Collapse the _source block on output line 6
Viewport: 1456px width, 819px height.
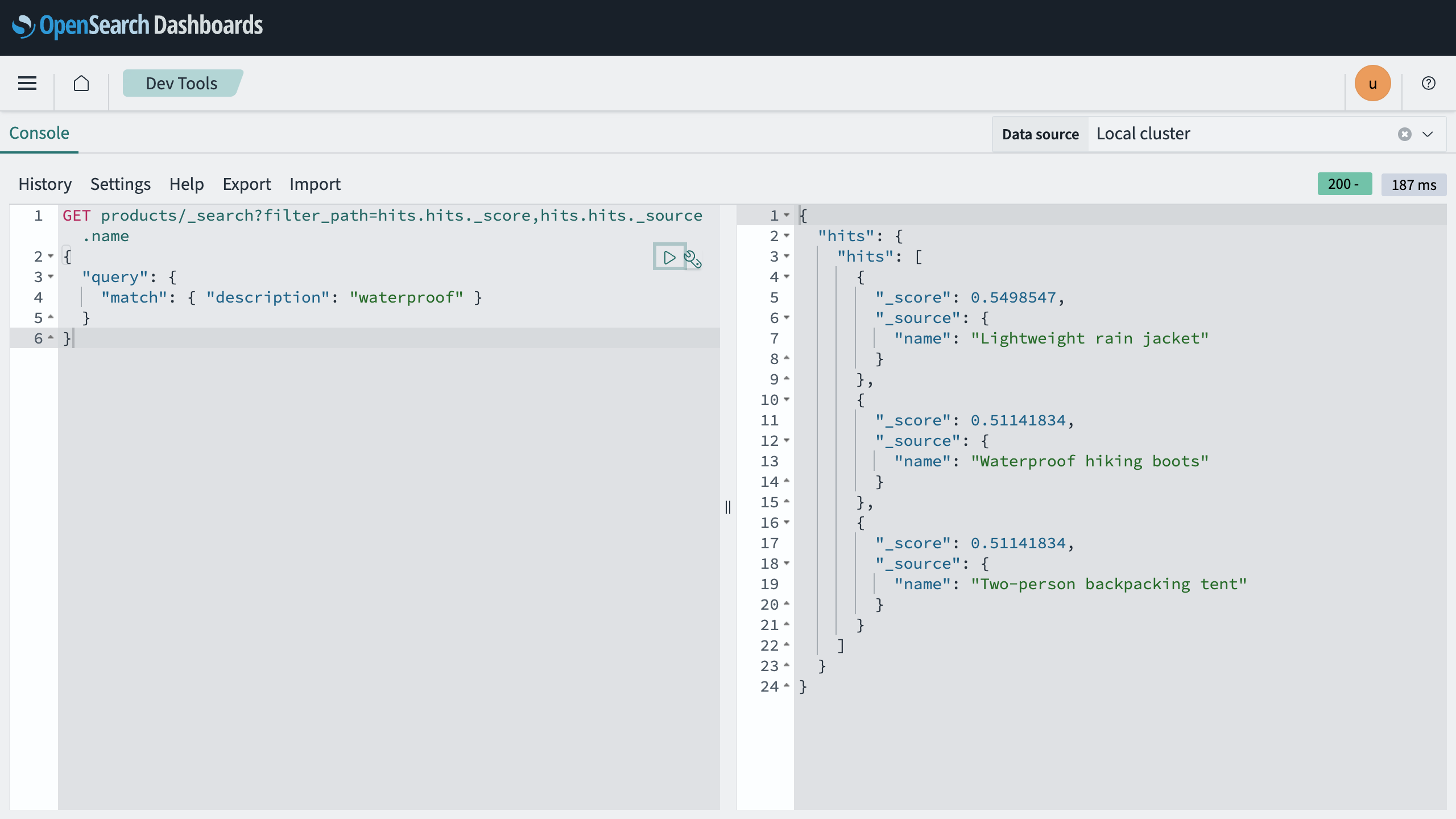tap(787, 318)
